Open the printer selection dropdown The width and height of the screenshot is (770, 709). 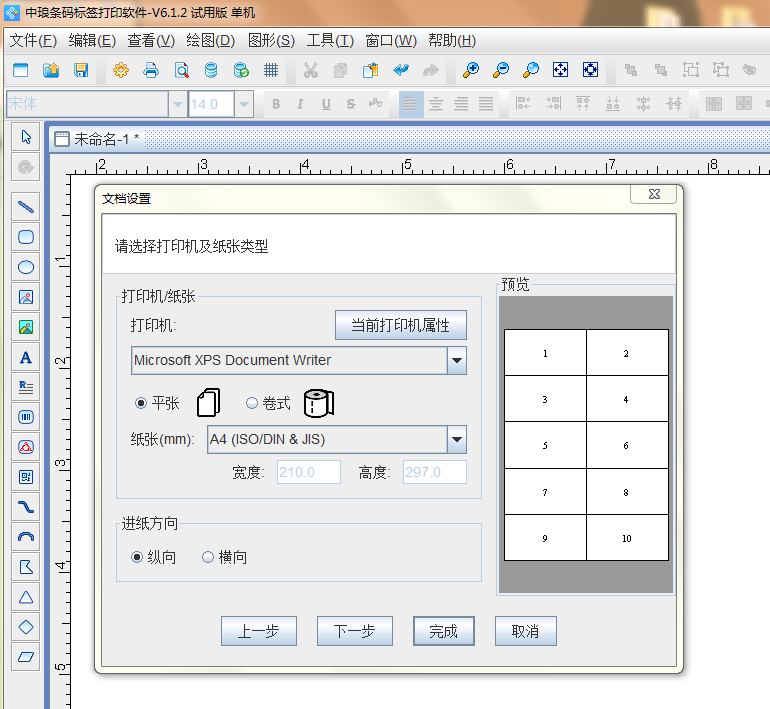456,360
